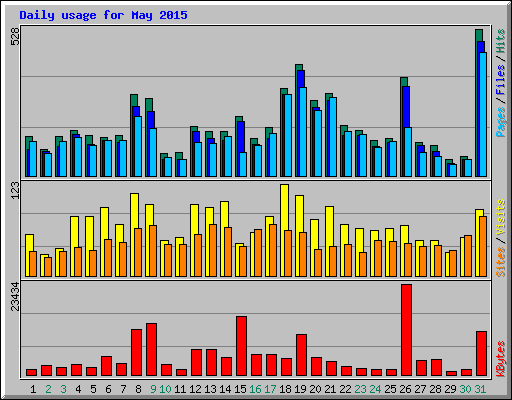Select the light blue Pages bar for day 26
Image resolution: width=512 pixels, height=400 pixels.
[408, 152]
